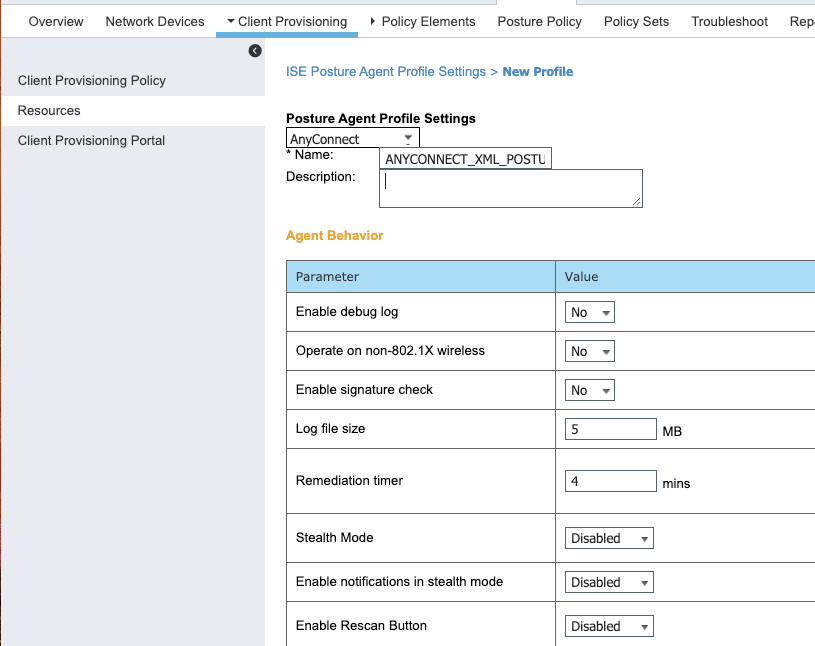Open the Operate on non-802.1X wireless dropdown
Image resolution: width=815 pixels, height=646 pixels.
tap(589, 352)
